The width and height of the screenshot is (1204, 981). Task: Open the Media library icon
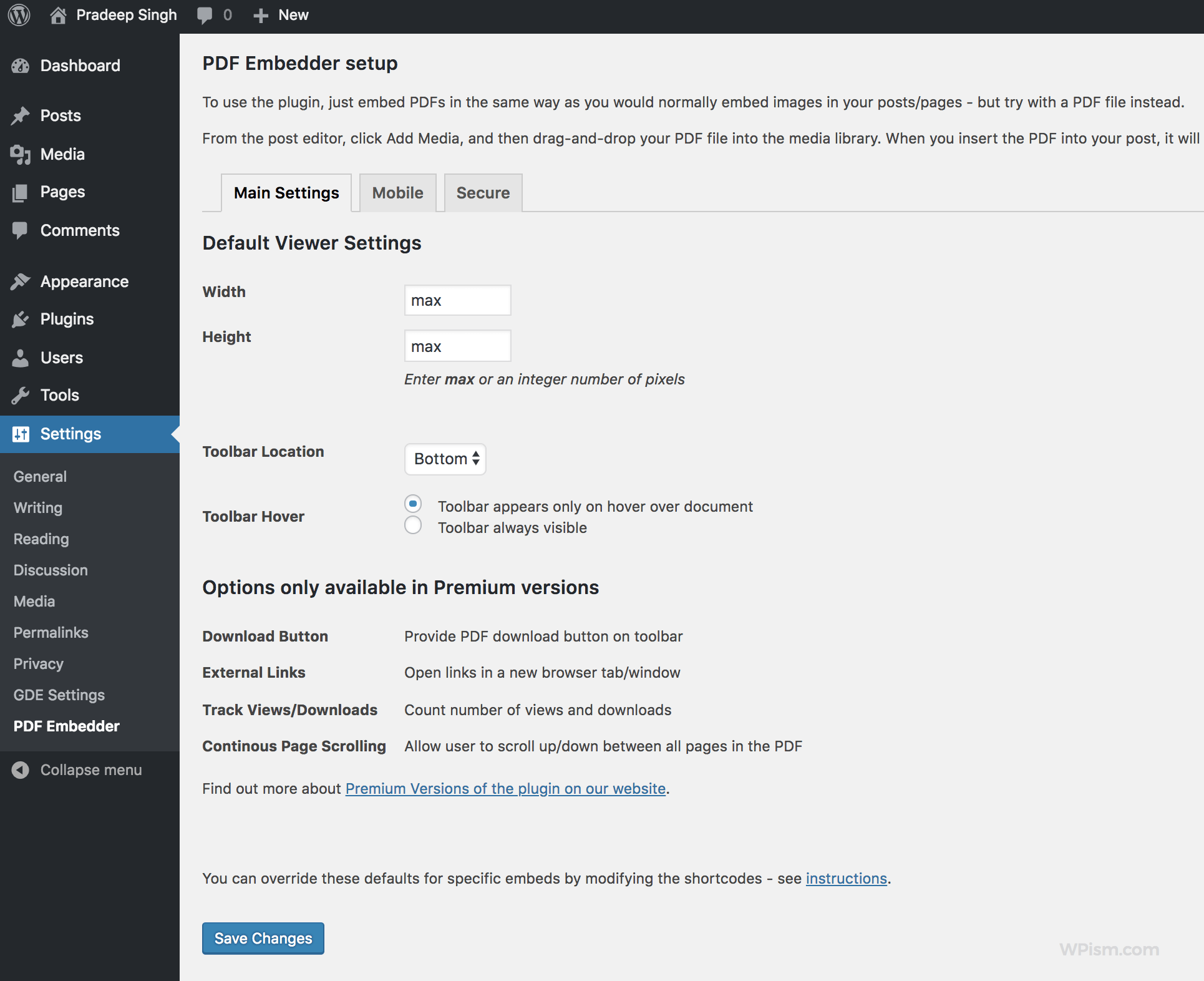point(21,154)
